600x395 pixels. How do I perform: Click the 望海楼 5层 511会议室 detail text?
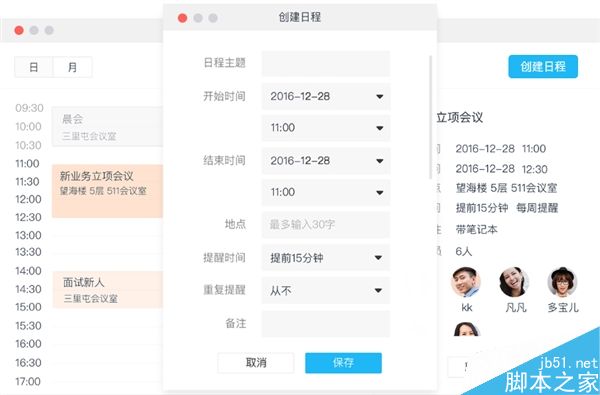tap(506, 188)
